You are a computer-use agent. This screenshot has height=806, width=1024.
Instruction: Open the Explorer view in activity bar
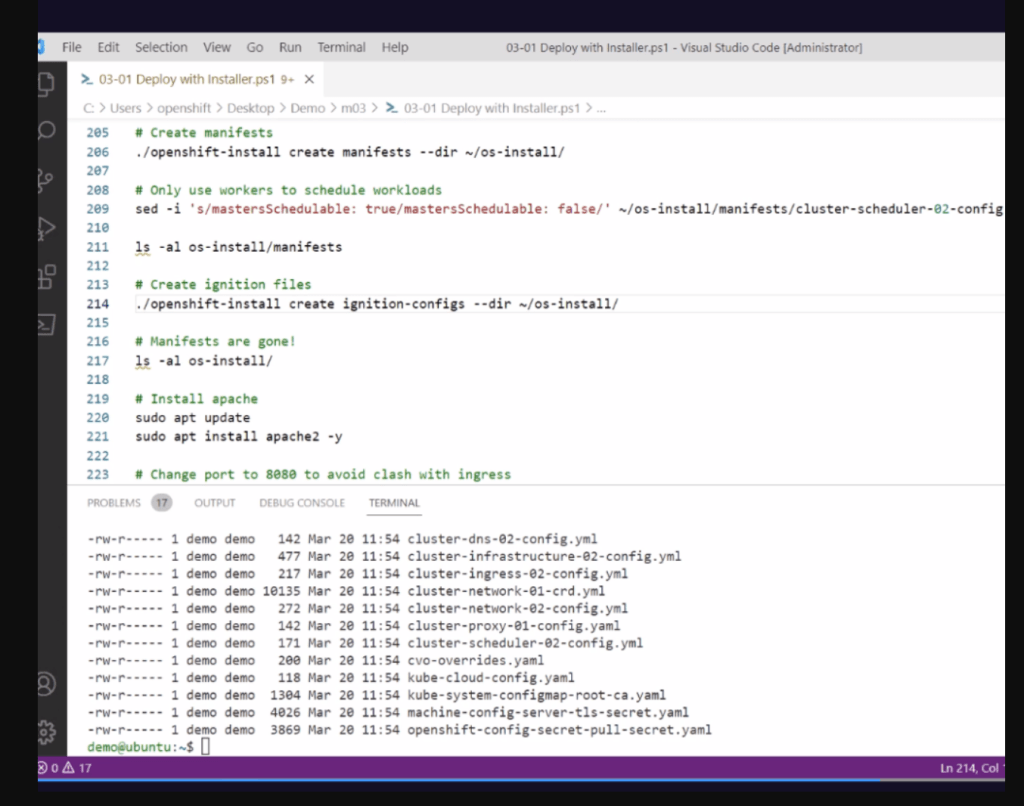tap(46, 84)
